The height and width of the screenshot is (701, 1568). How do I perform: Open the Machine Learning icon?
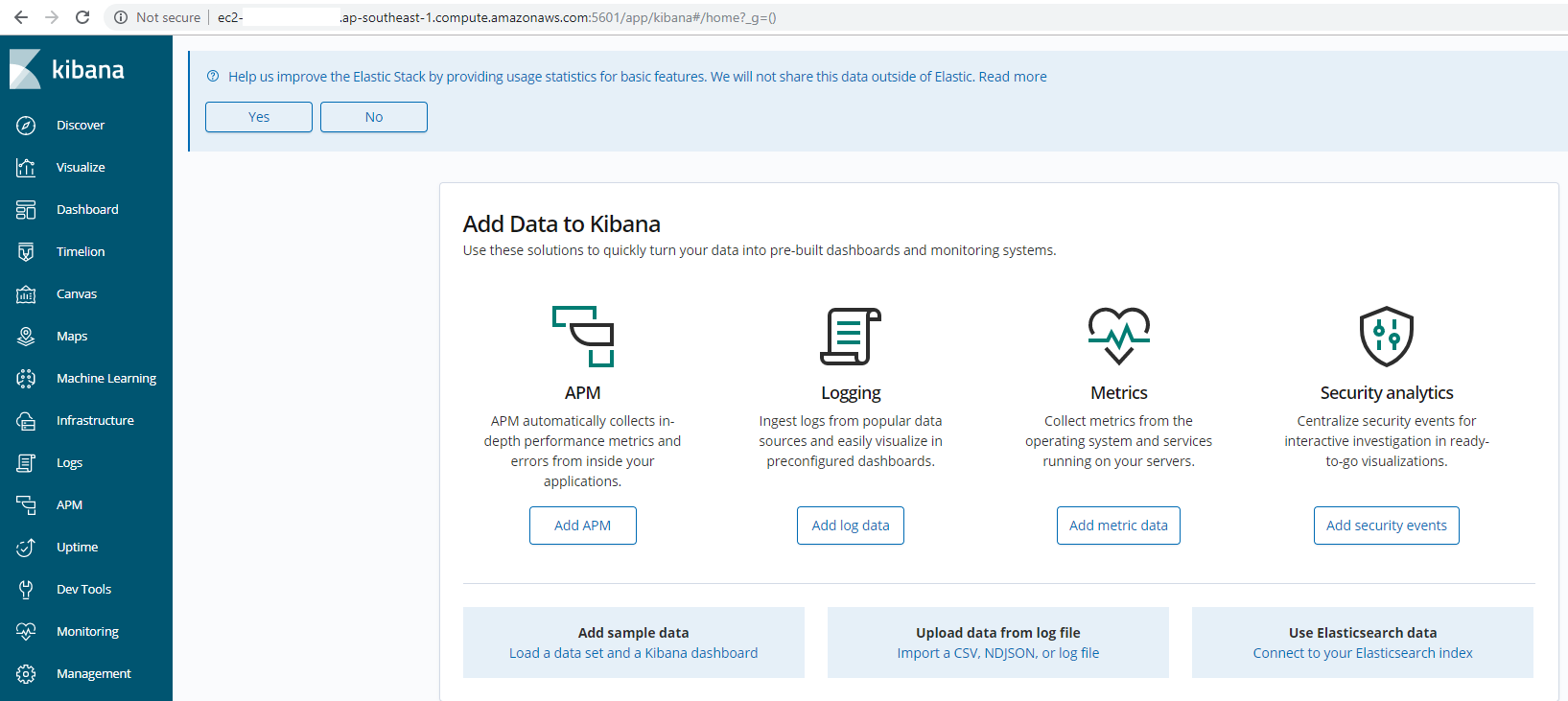(x=26, y=379)
